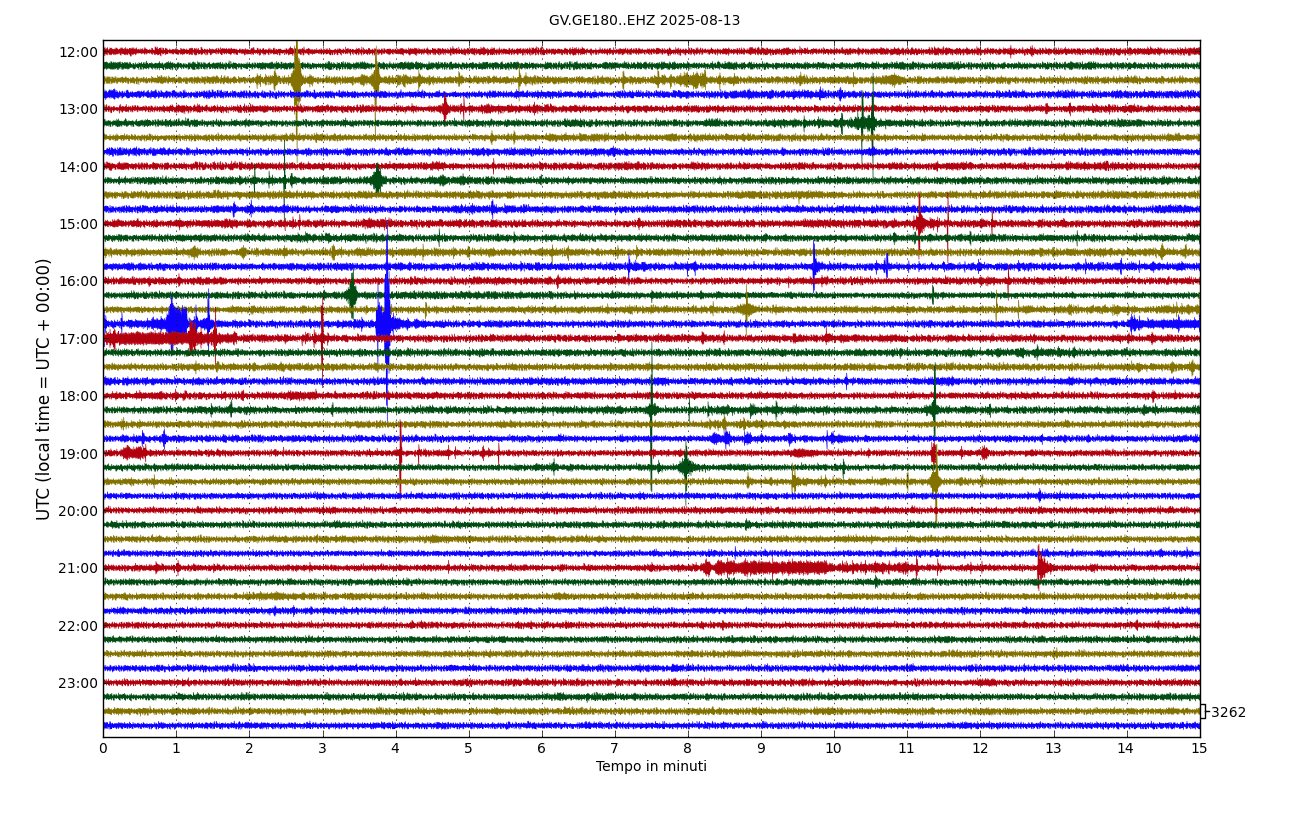This screenshot has width=1290, height=819.
Task: Click the x-axis tick label 0
Action: coord(103,748)
